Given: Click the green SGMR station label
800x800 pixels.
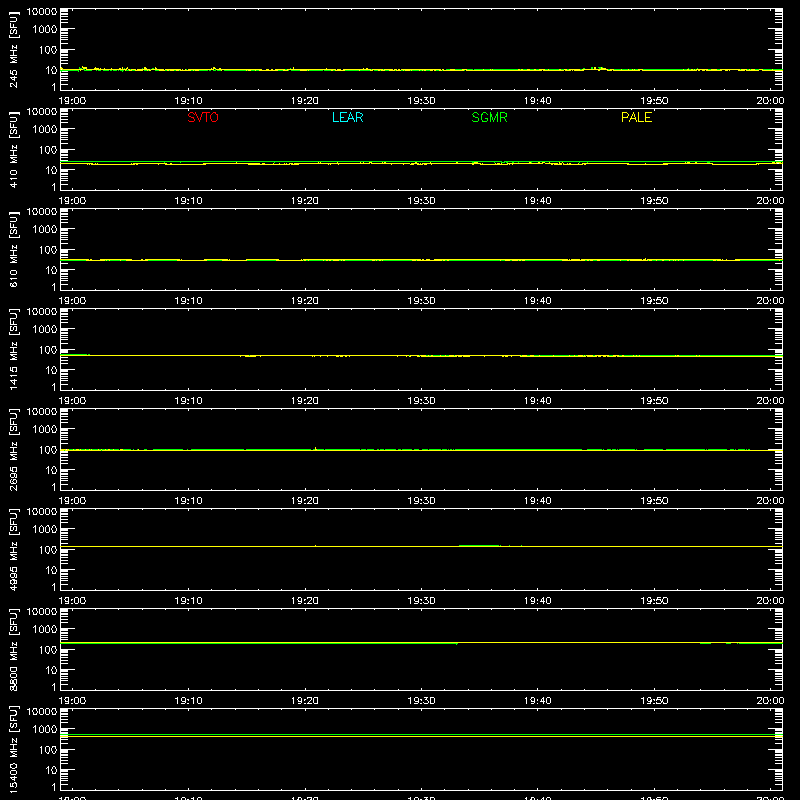Looking at the screenshot, I should coord(489,117).
